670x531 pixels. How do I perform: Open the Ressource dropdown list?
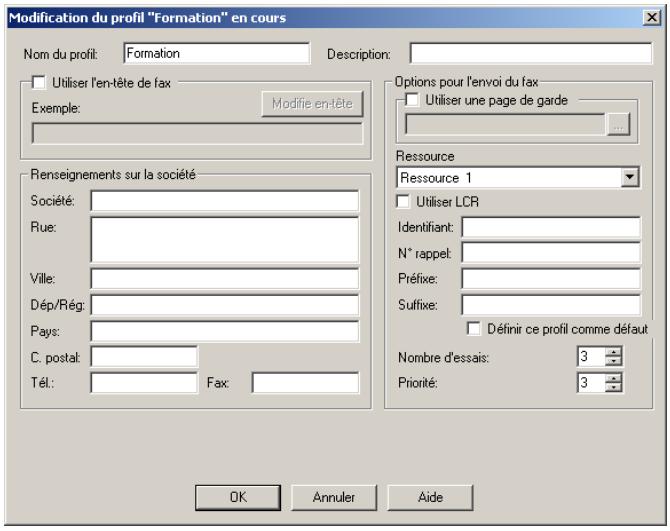point(629,178)
